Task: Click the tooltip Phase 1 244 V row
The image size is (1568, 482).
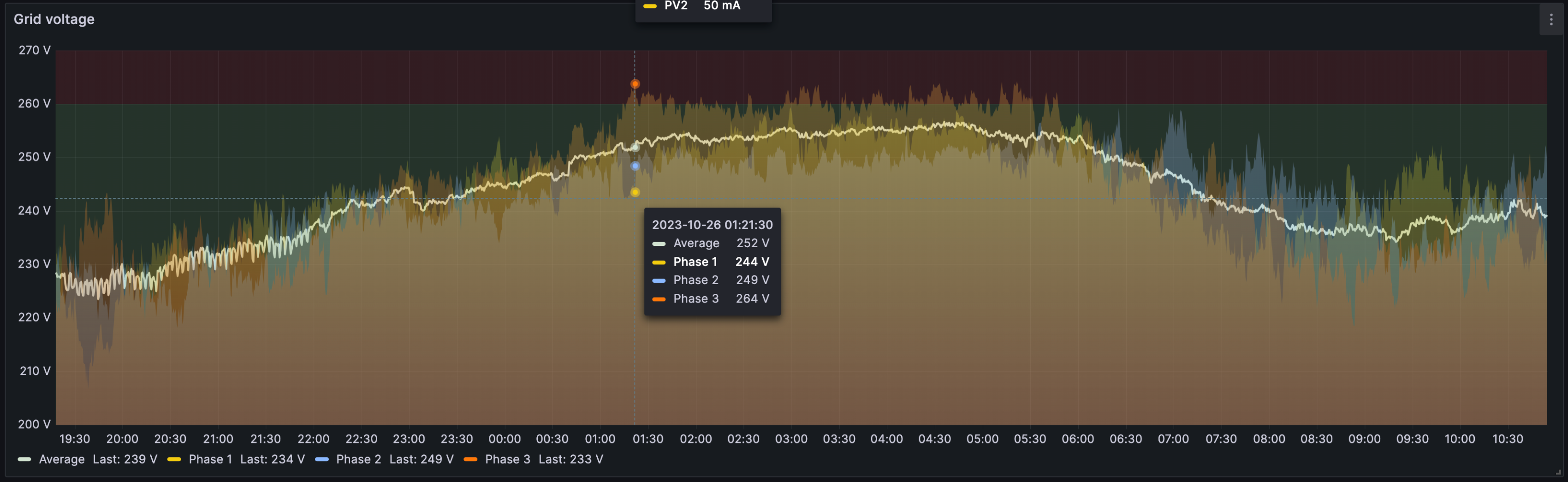Action: pos(712,262)
